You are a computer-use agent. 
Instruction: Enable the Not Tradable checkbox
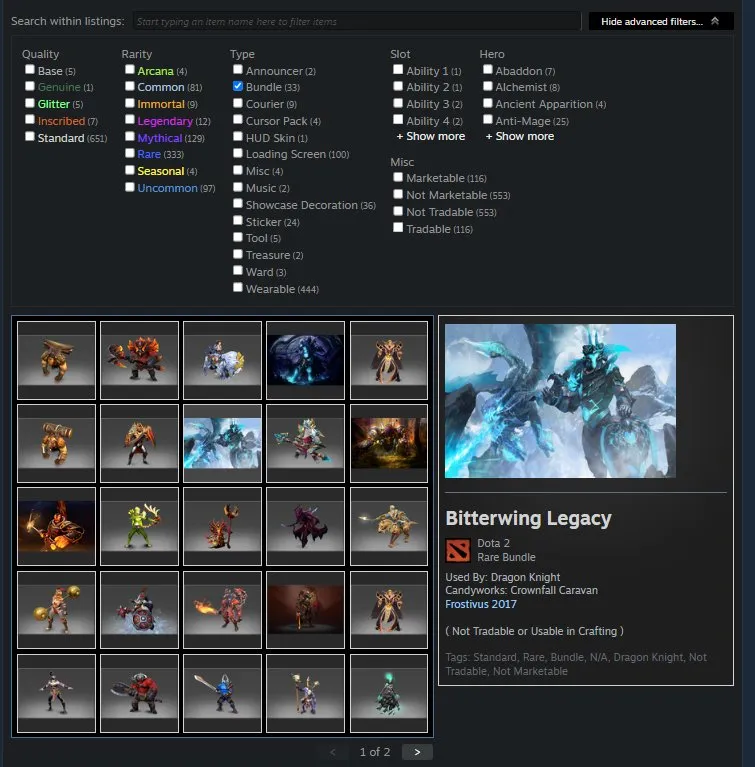(x=398, y=211)
